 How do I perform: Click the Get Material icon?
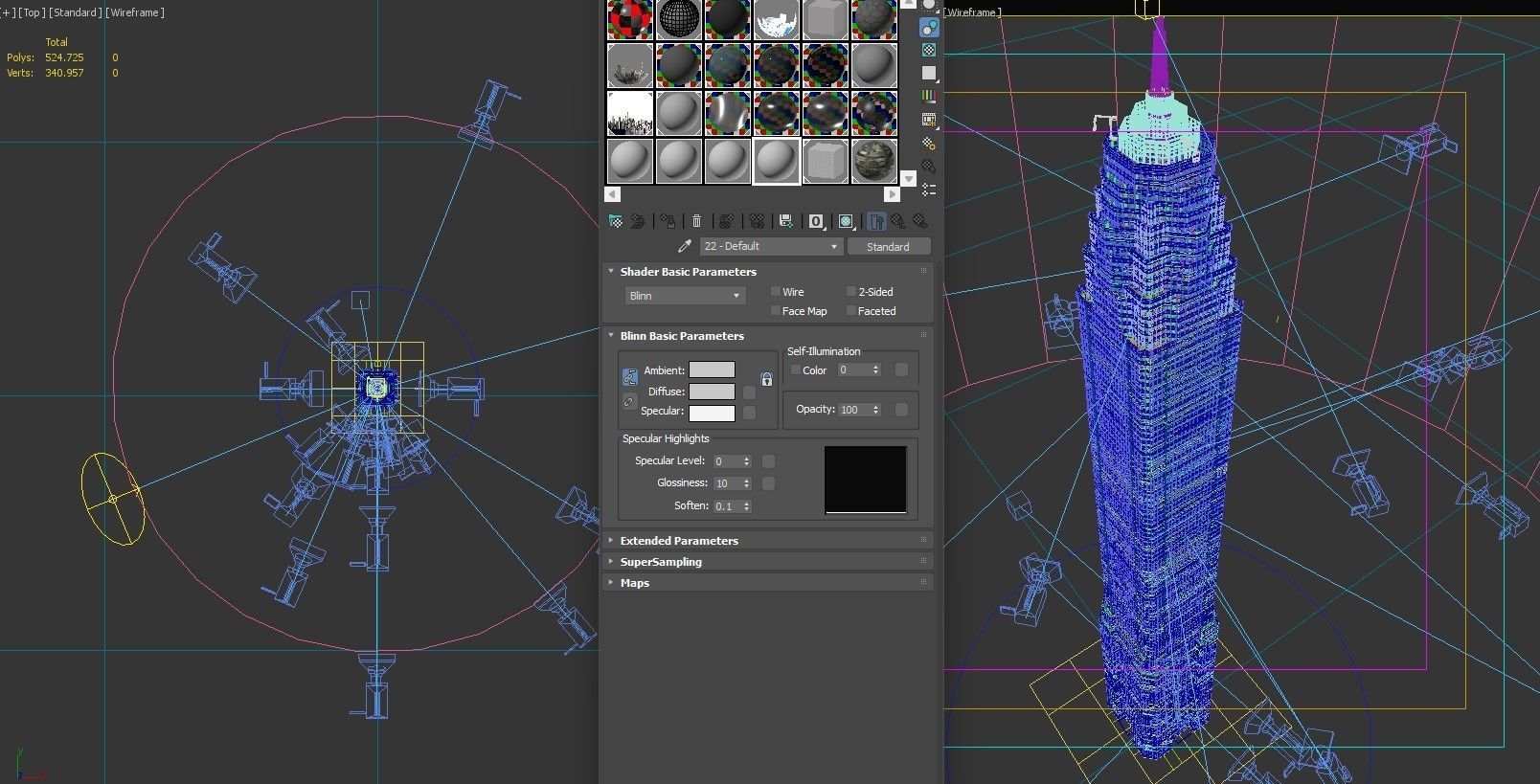coord(616,221)
